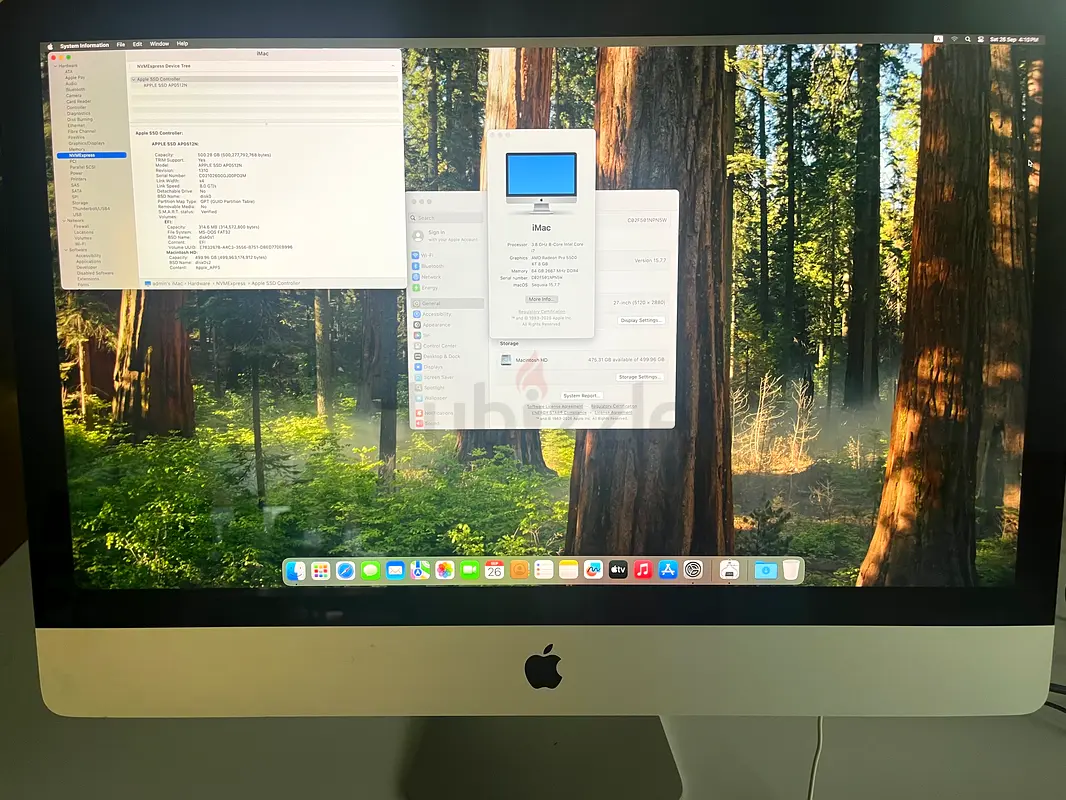Click System Information icon in Dock
The image size is (1066, 800).
click(729, 571)
